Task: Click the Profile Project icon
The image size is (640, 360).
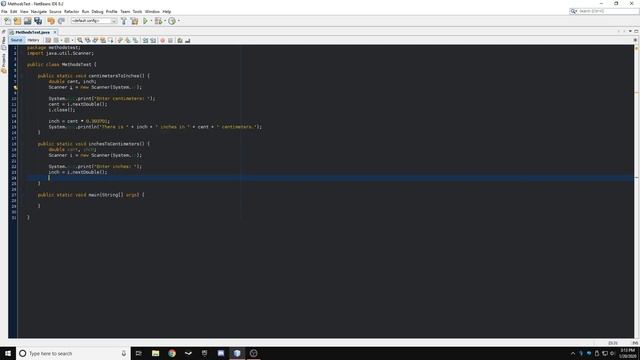Action: (x=172, y=21)
